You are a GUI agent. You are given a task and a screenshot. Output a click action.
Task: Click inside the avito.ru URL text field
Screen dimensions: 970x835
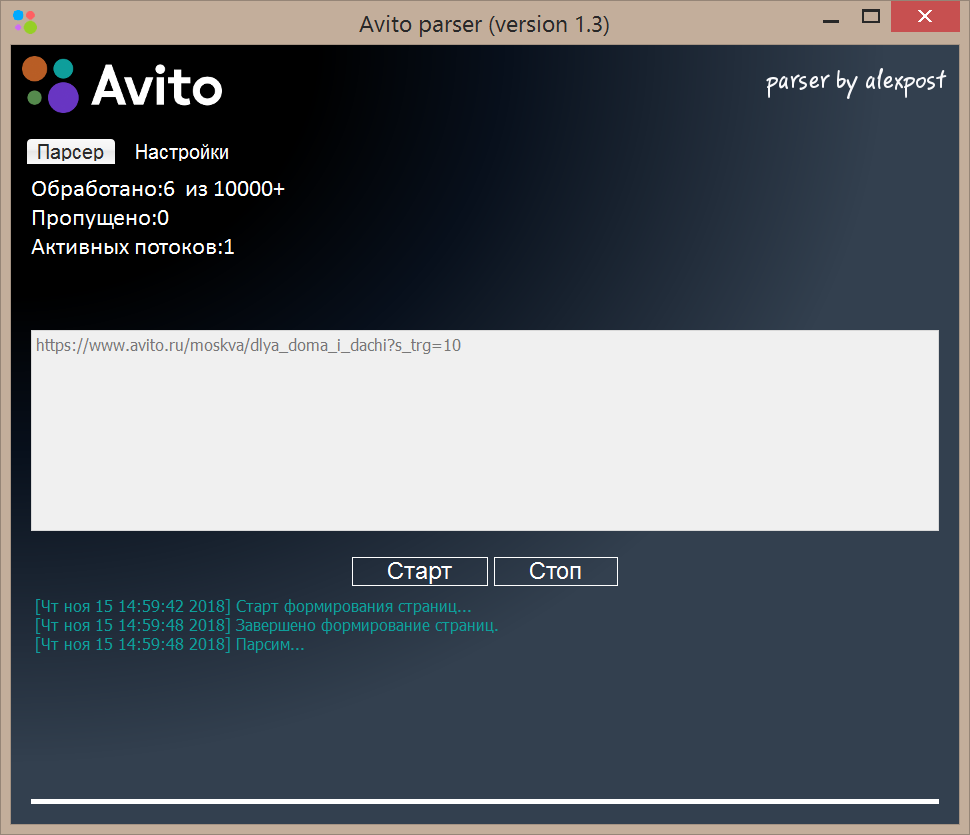click(484, 430)
